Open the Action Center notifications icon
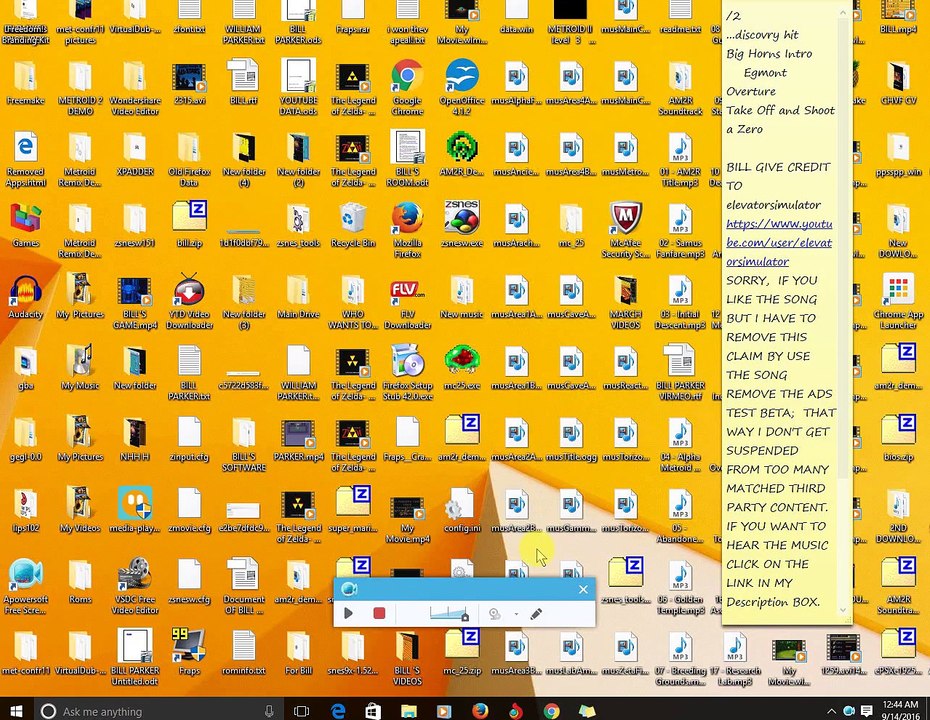 (x=867, y=711)
